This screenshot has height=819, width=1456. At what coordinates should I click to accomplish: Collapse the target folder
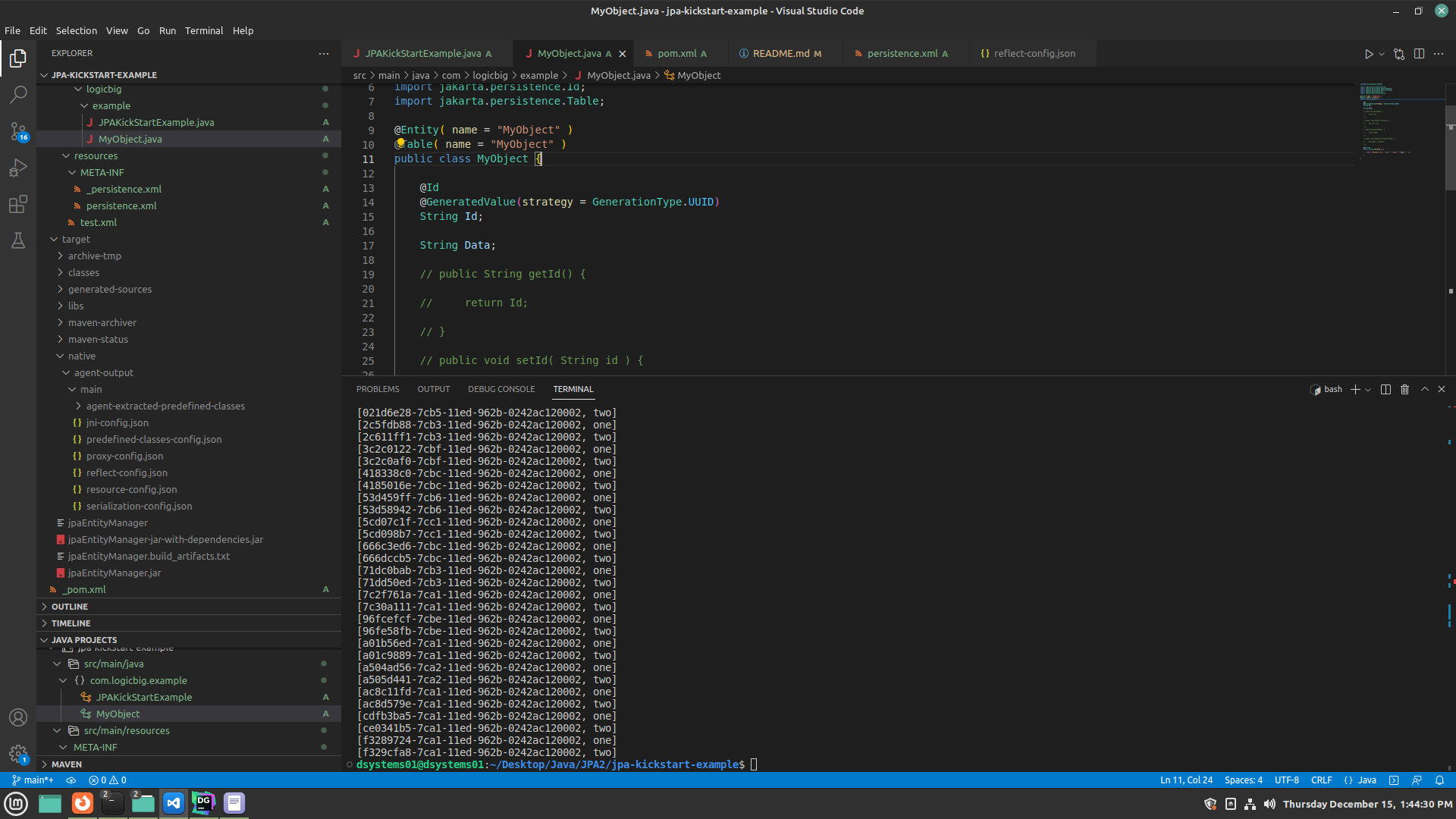(x=76, y=239)
